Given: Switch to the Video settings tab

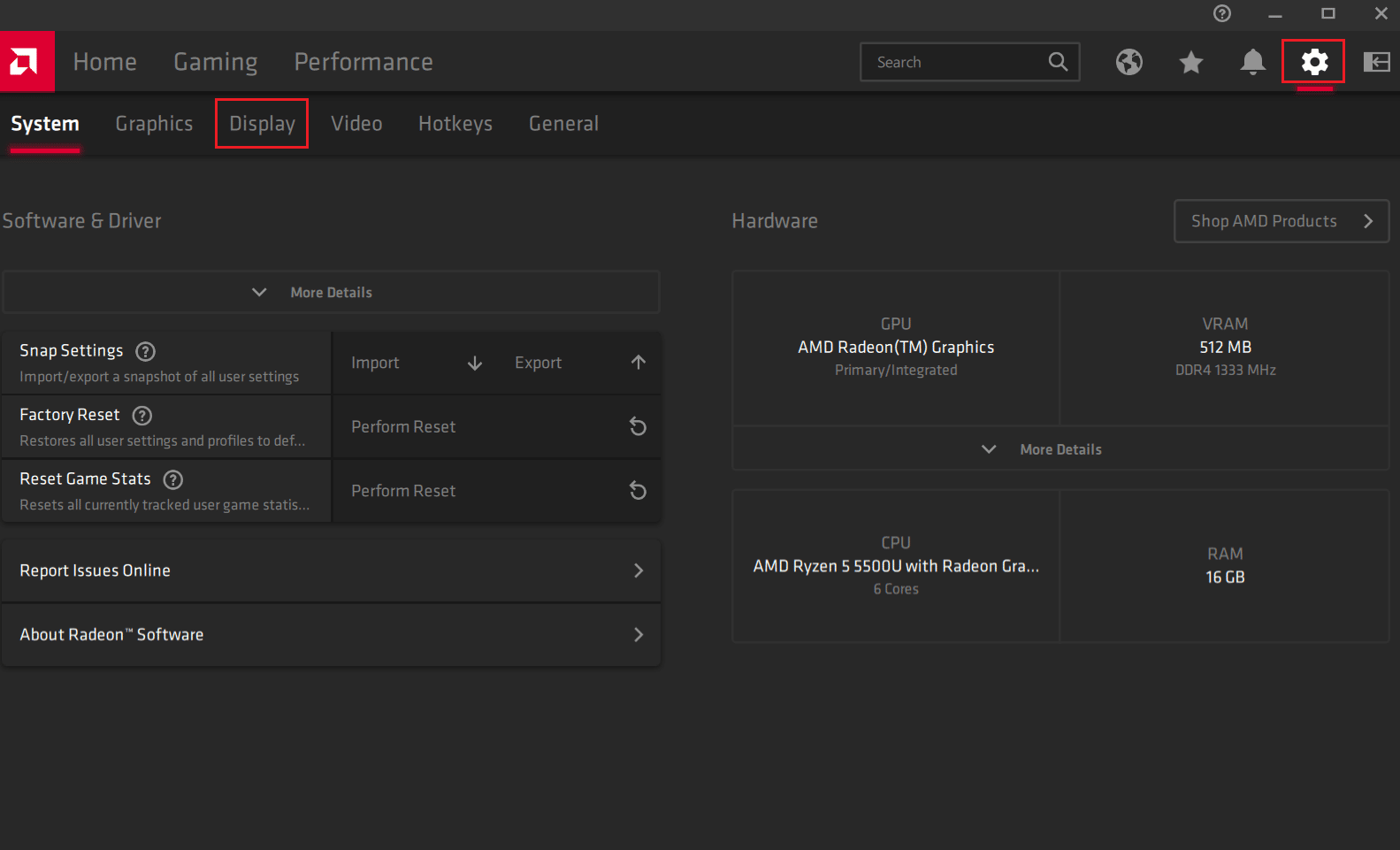Looking at the screenshot, I should [x=356, y=124].
